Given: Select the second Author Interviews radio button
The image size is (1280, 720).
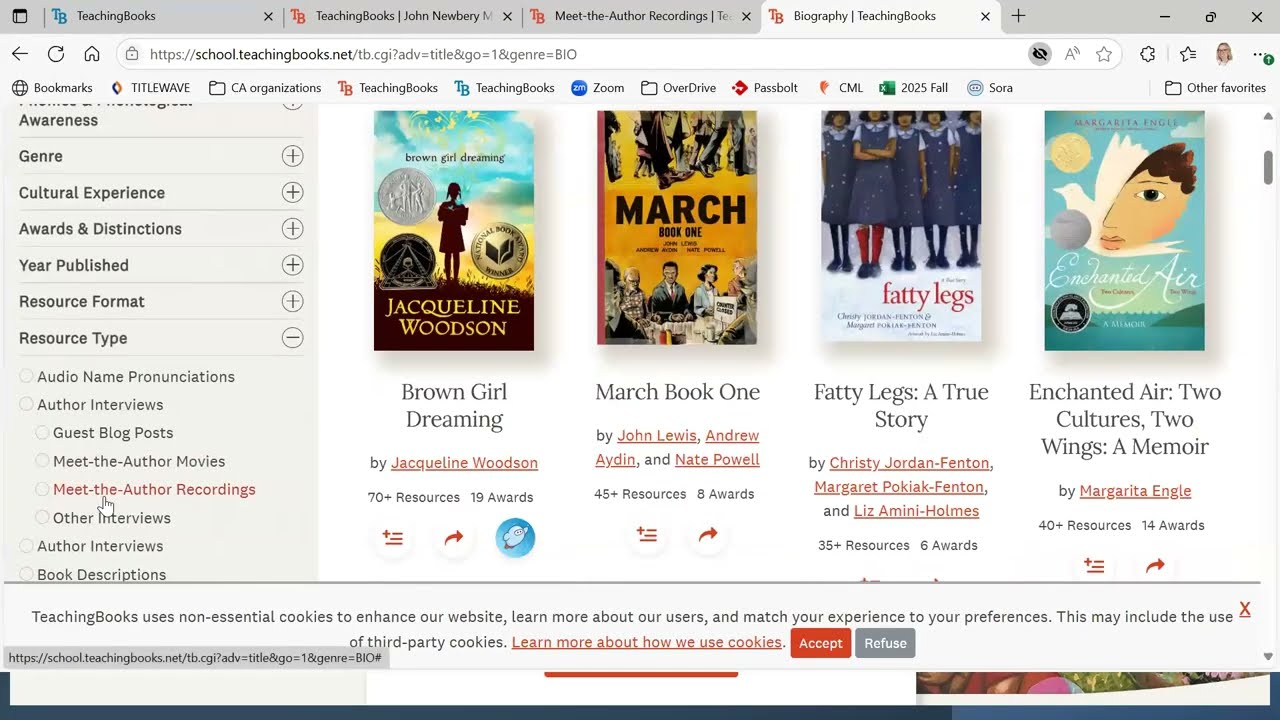Looking at the screenshot, I should point(26,546).
